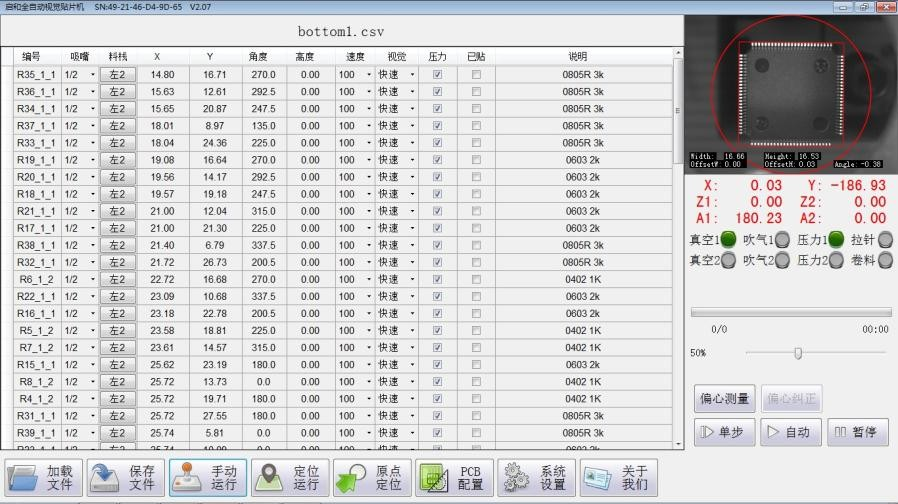Select the 手动运行 manual run joystick button

208,477
